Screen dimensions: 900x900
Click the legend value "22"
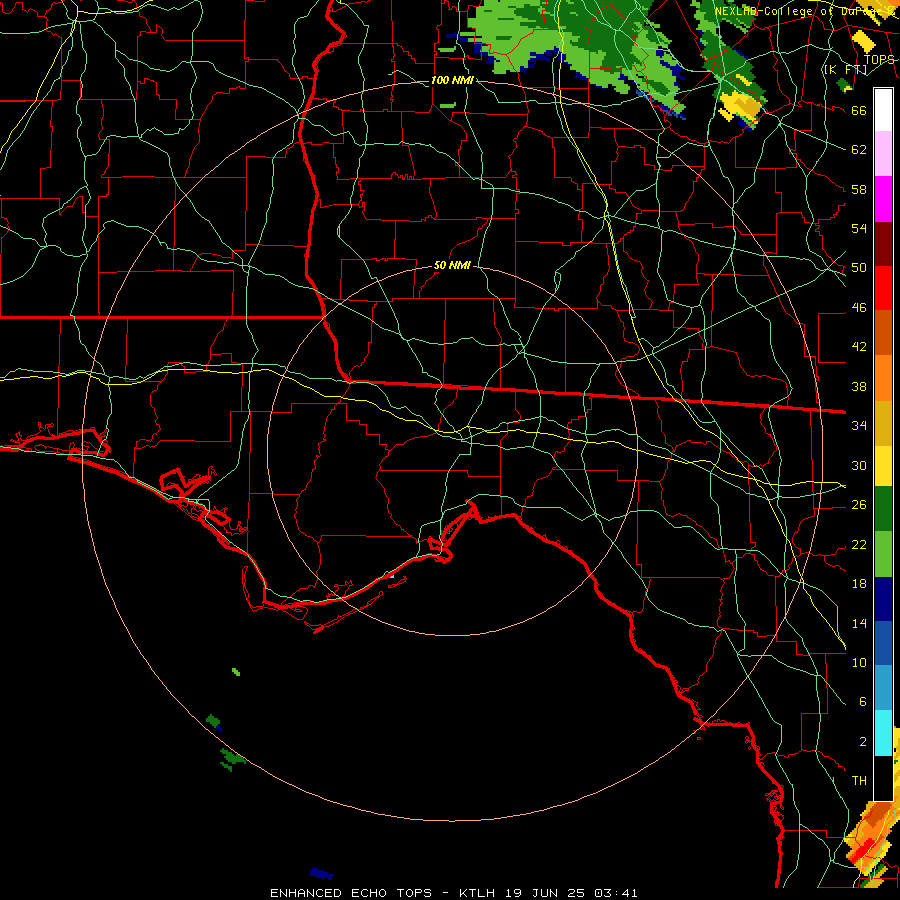click(x=859, y=544)
